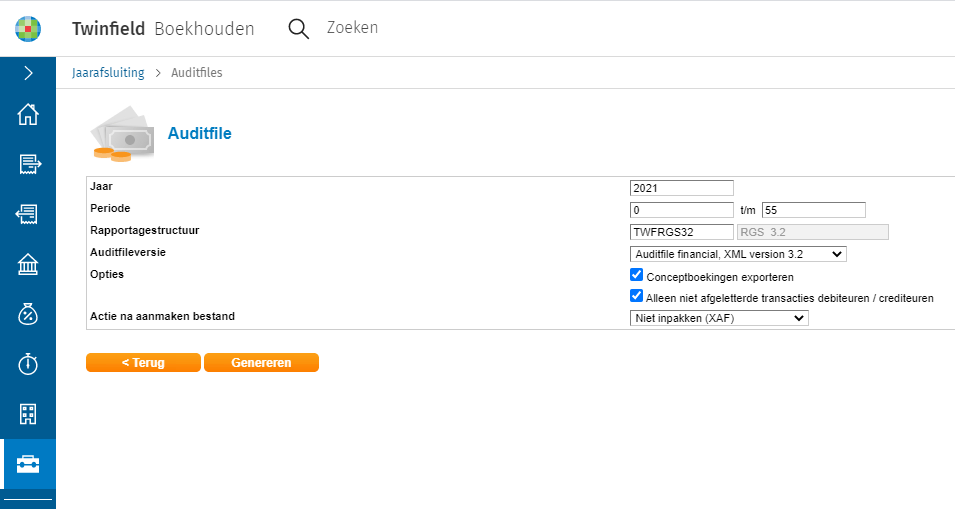
Task: Open the Home icon in sidebar
Action: coord(28,114)
